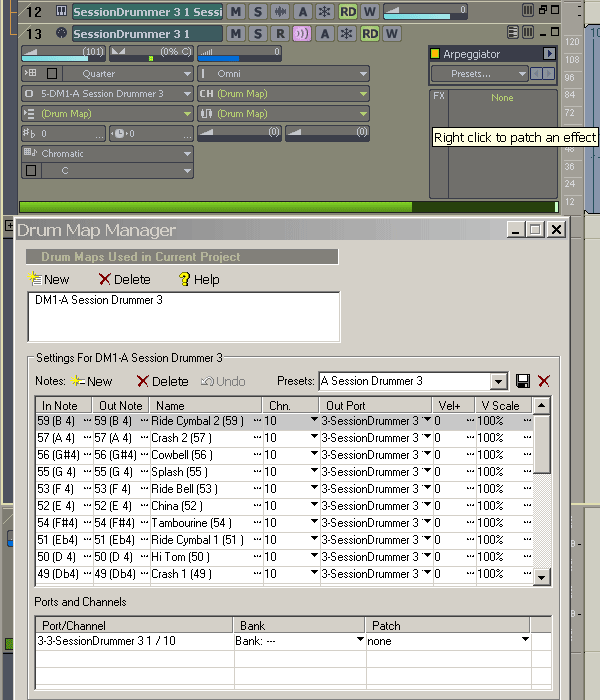Adjust the track 13 volume slider
600x700 pixels.
pyautogui.click(x=62, y=53)
